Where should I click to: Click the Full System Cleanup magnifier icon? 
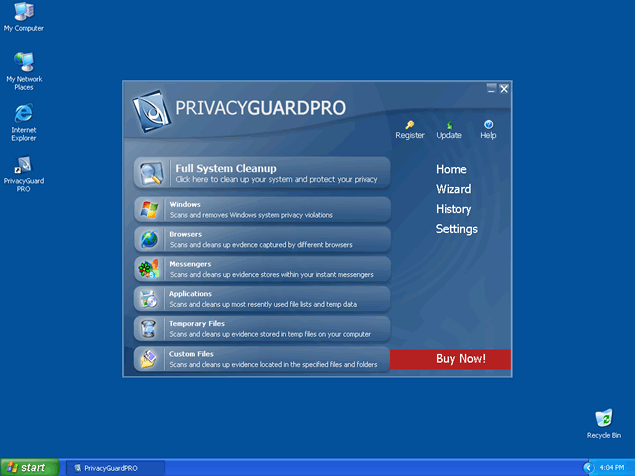(152, 173)
